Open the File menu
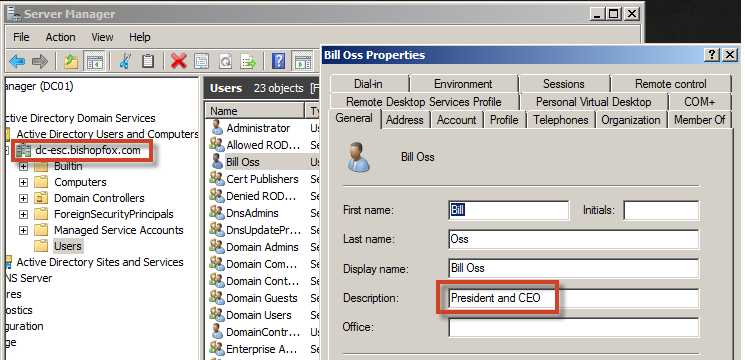Viewport: 745px width, 360px height. [21, 37]
